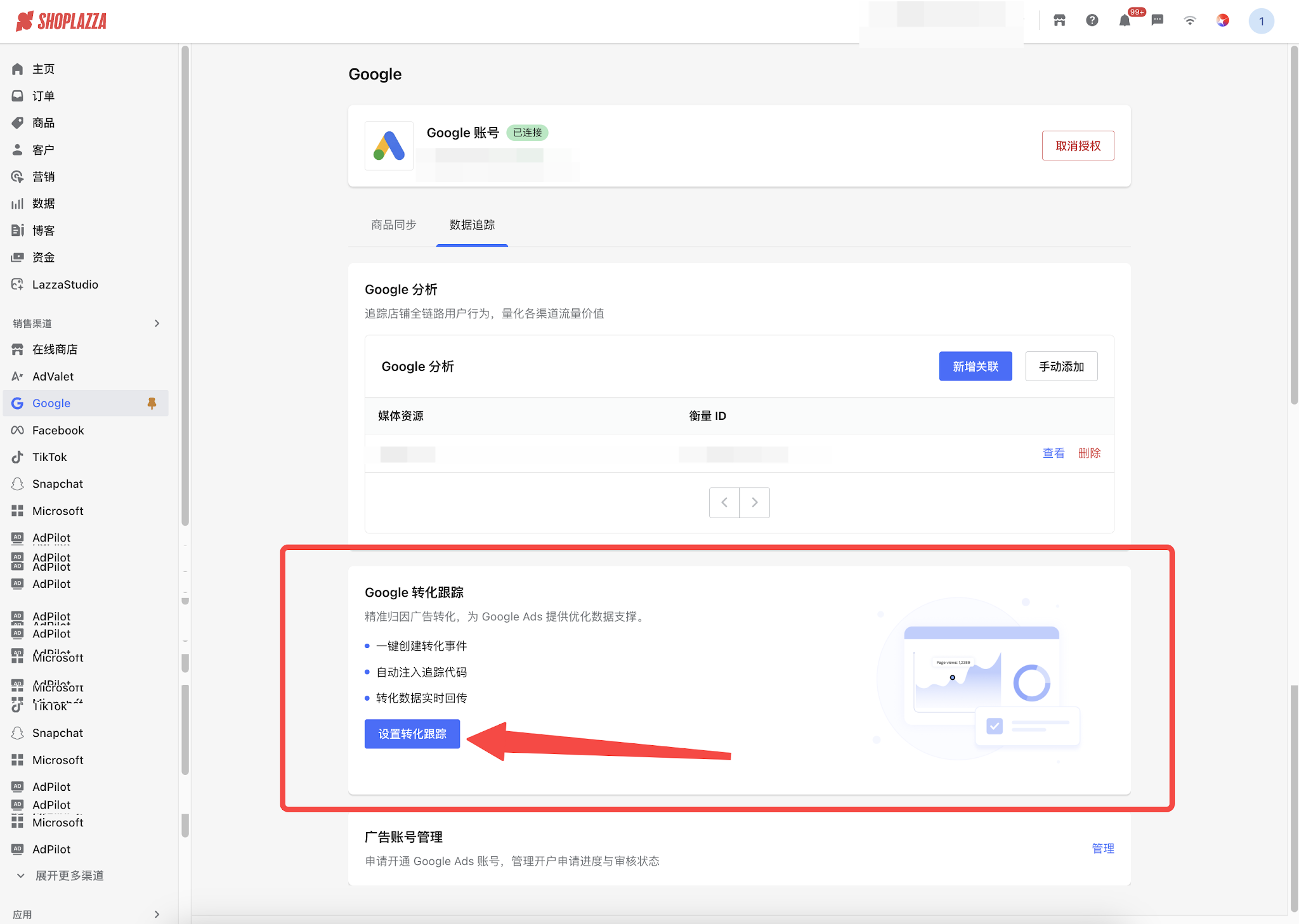
Task: Switch to the 商品同步 tab
Action: pyautogui.click(x=393, y=224)
